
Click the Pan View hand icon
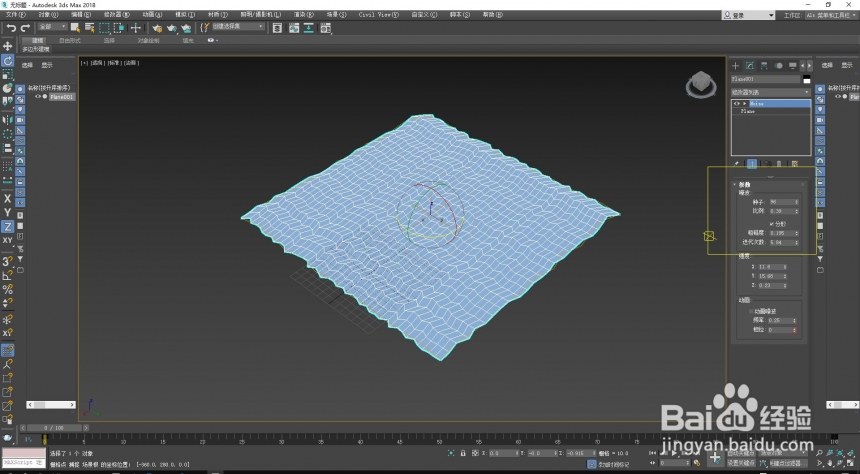click(x=829, y=464)
